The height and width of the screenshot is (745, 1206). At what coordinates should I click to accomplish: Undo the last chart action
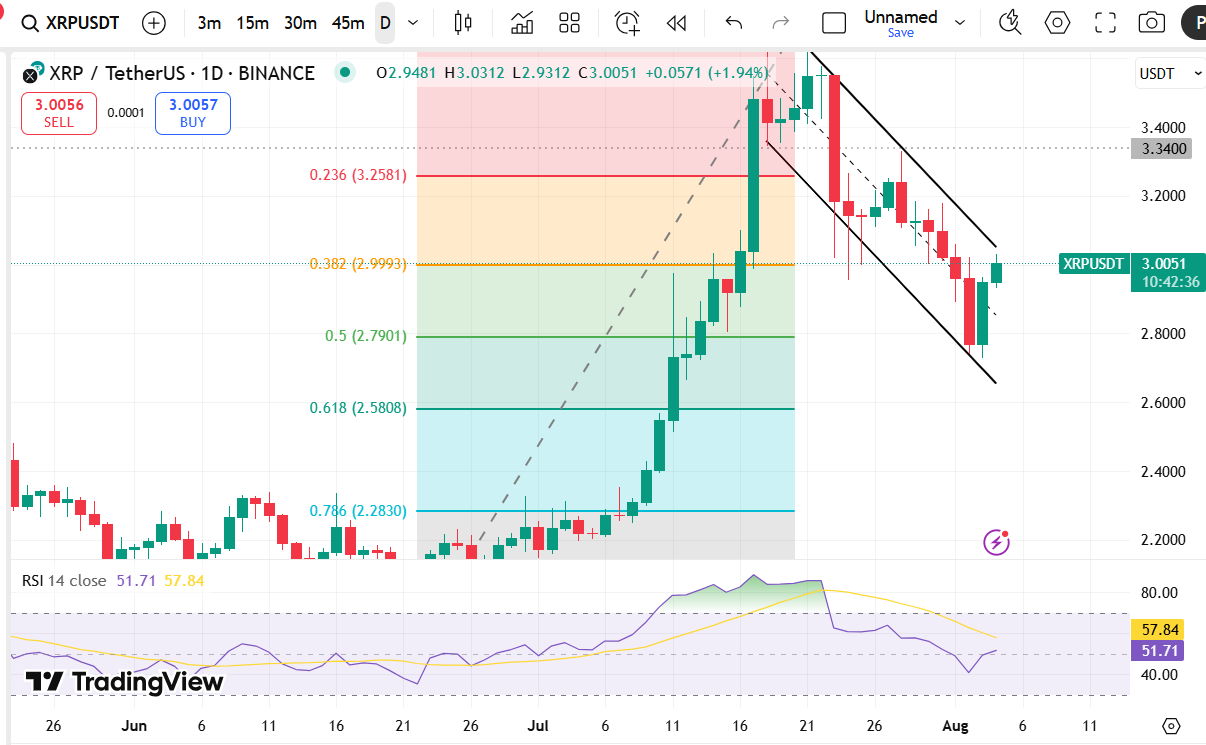[x=734, y=22]
